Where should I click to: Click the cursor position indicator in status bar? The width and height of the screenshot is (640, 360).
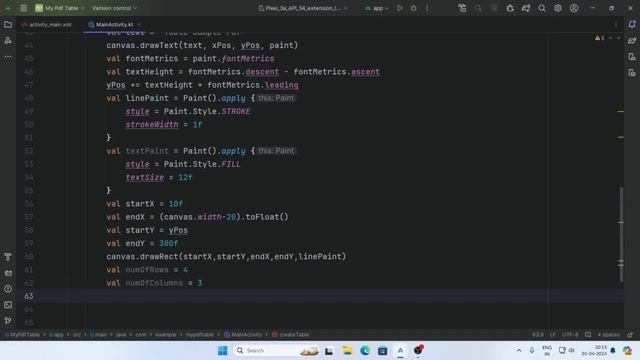coord(538,335)
